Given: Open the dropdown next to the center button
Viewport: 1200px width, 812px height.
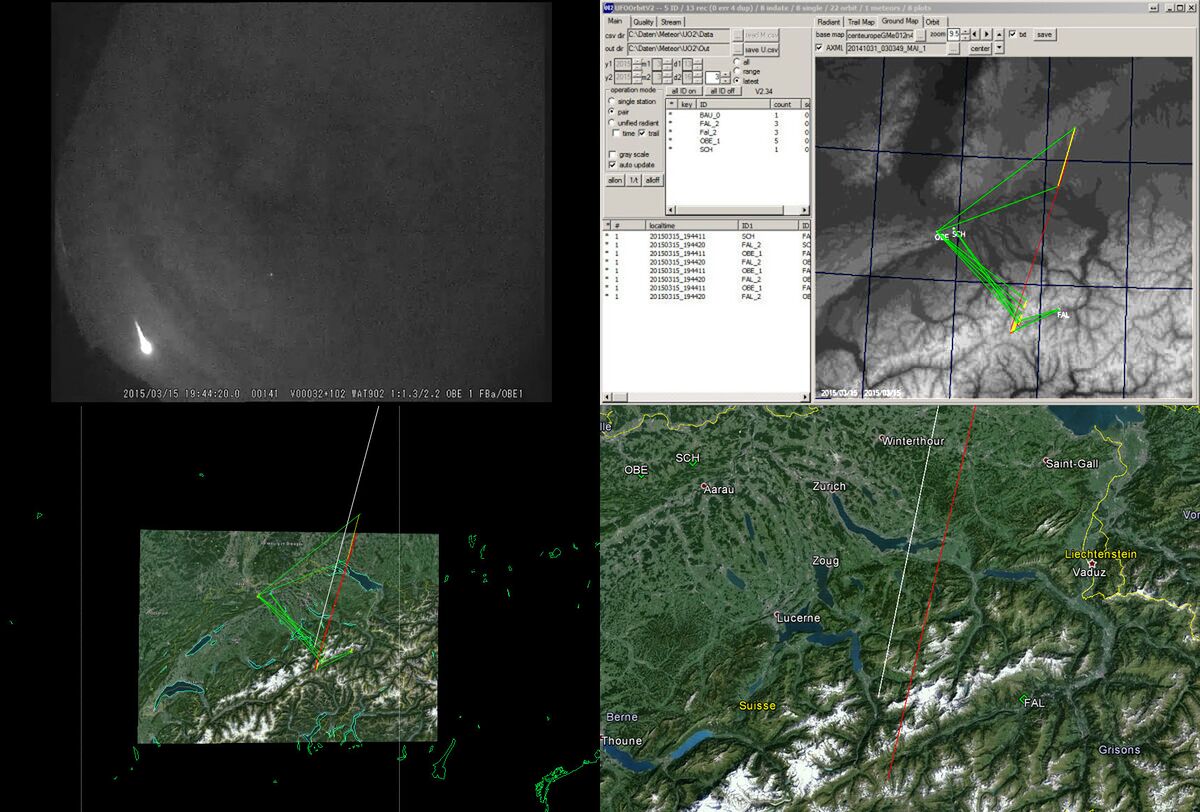Looking at the screenshot, I should click(x=1001, y=48).
